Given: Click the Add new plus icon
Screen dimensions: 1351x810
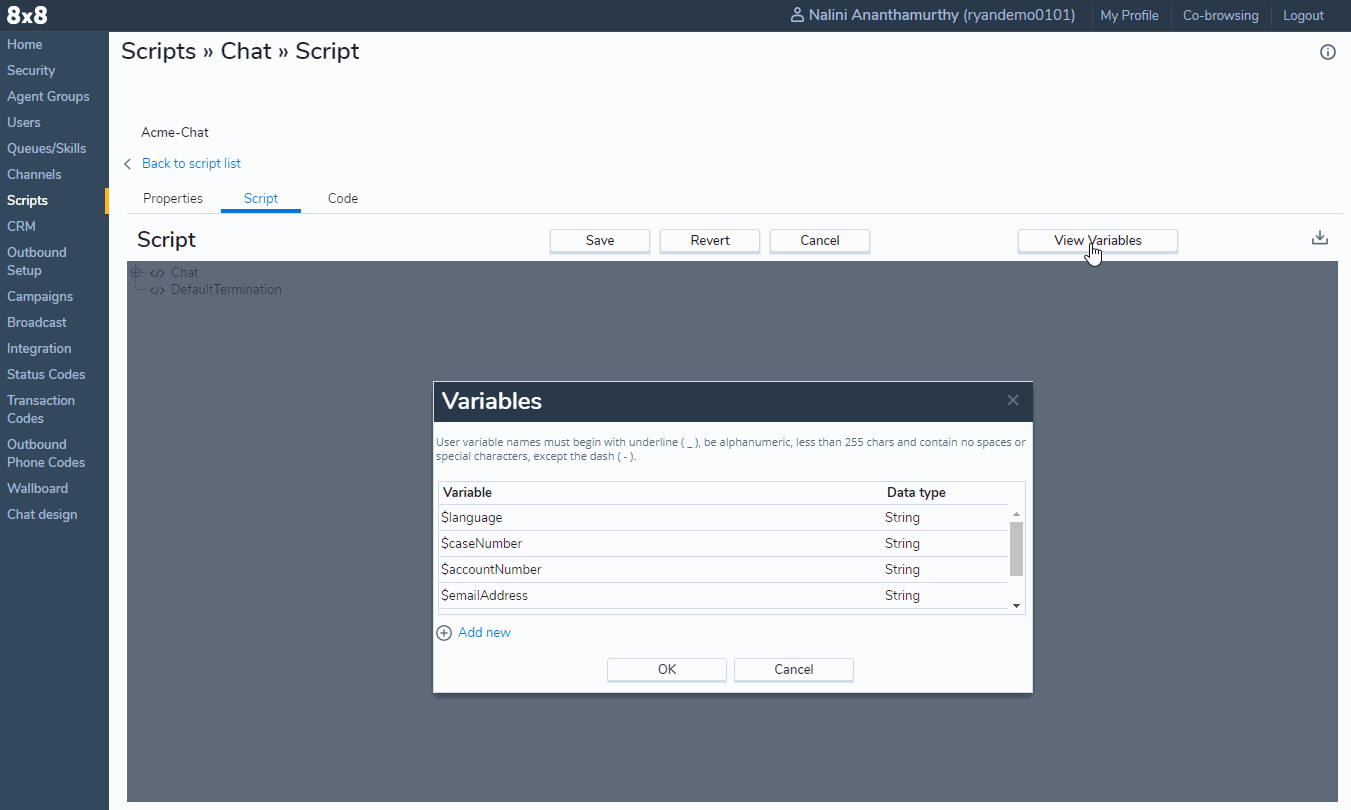Looking at the screenshot, I should pos(444,632).
